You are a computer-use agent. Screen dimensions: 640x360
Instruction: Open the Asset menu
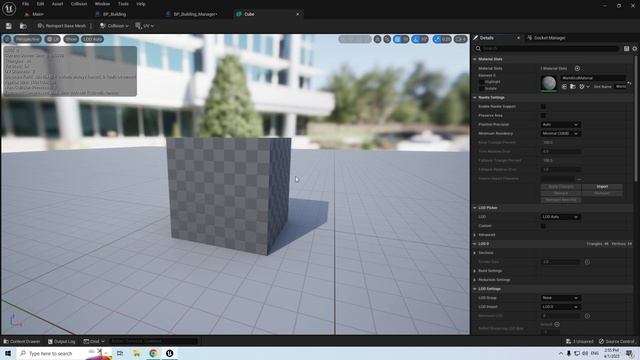click(x=57, y=4)
